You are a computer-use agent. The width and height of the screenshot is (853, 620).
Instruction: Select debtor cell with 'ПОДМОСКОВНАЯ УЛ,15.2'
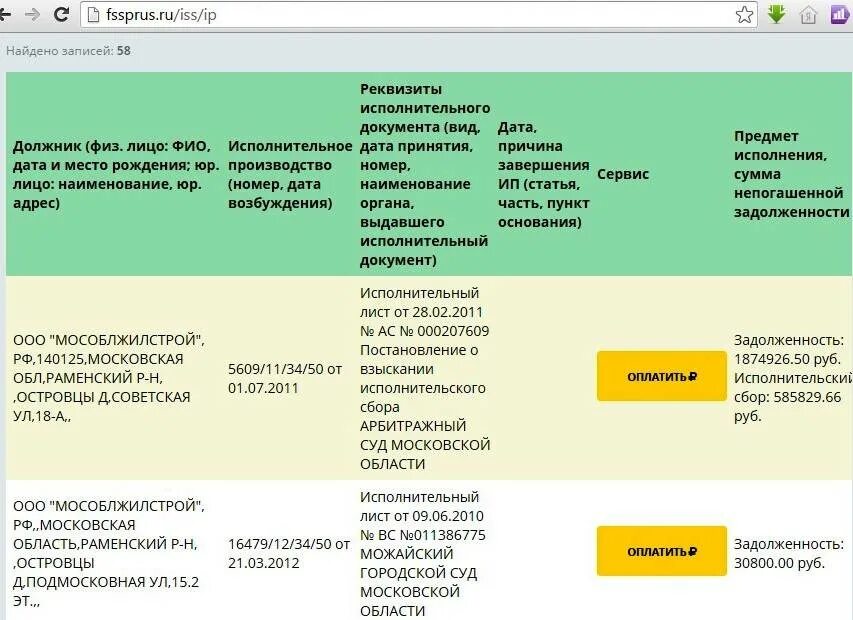(x=109, y=554)
